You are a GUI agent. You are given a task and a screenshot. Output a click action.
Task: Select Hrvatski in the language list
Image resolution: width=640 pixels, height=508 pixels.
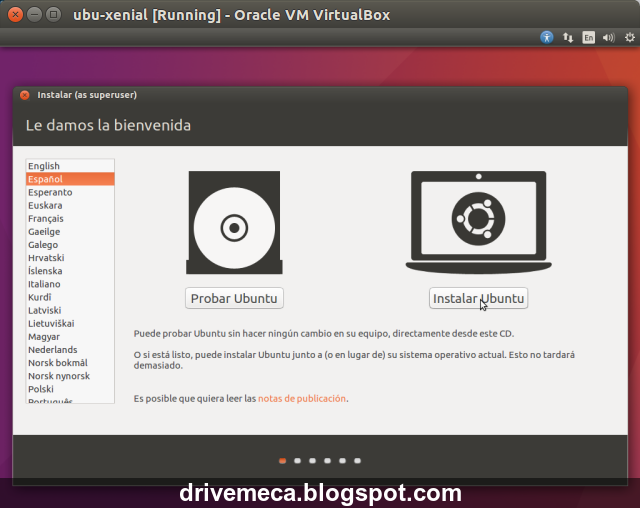tap(70, 257)
